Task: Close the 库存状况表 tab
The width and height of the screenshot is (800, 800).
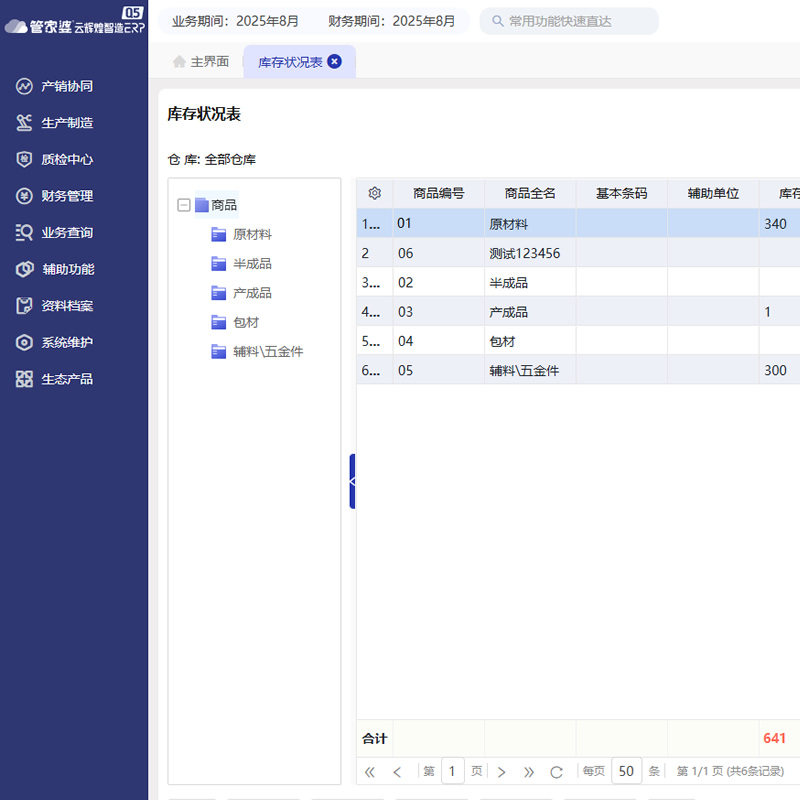Action: coord(334,62)
